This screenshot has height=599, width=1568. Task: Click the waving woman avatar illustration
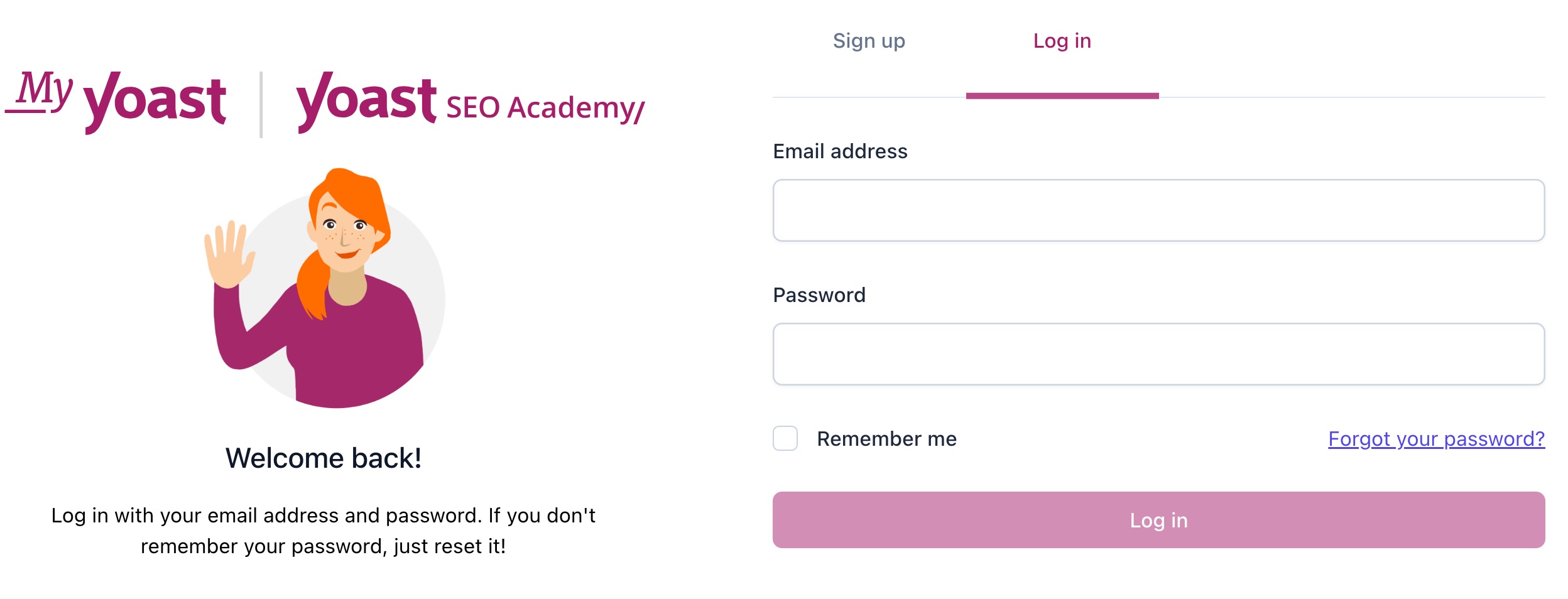[325, 288]
